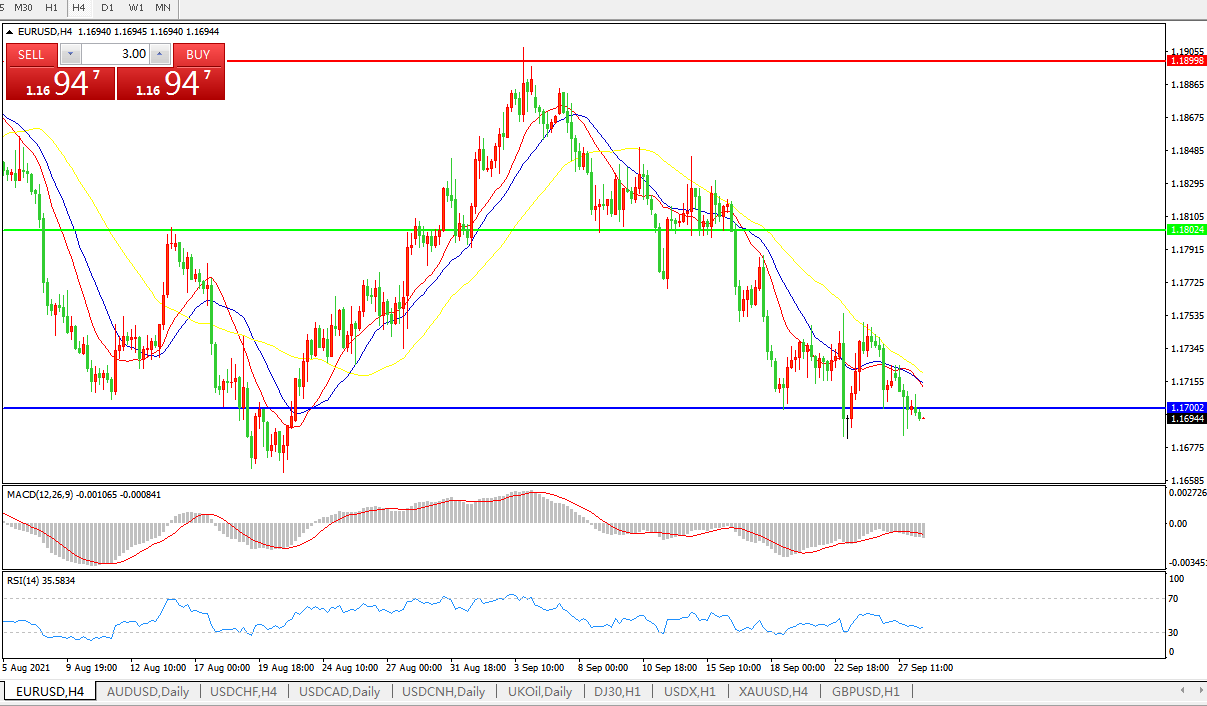
Task: Click the 3.00 volume input field
Action: 115,54
